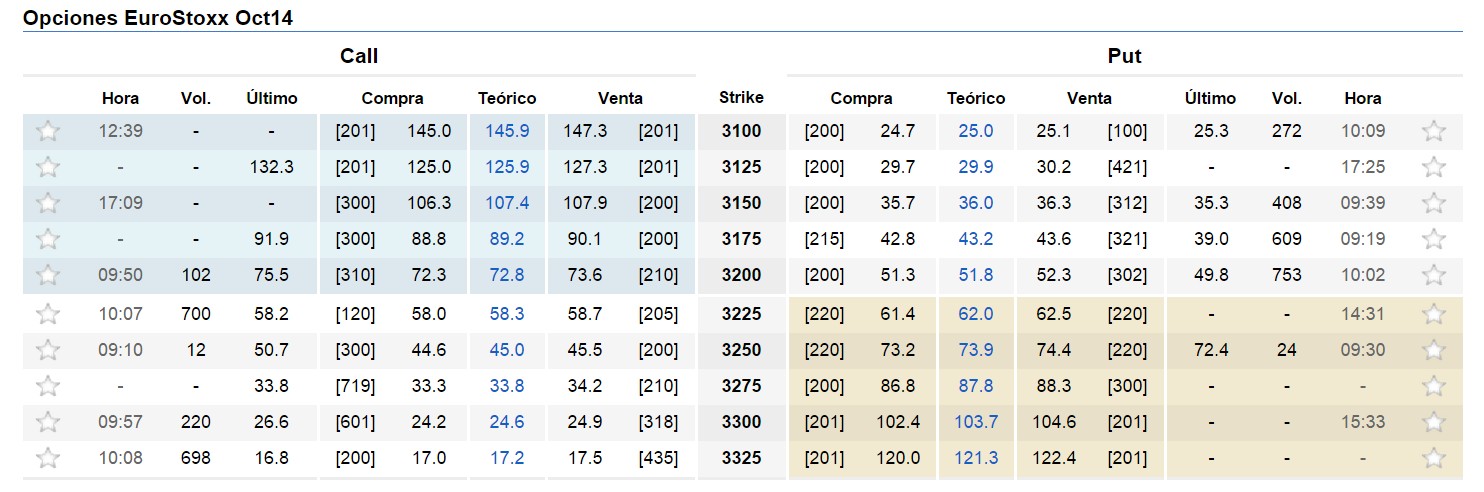Star the 3100 call option as favorite
The width and height of the screenshot is (1484, 492).
point(47,131)
